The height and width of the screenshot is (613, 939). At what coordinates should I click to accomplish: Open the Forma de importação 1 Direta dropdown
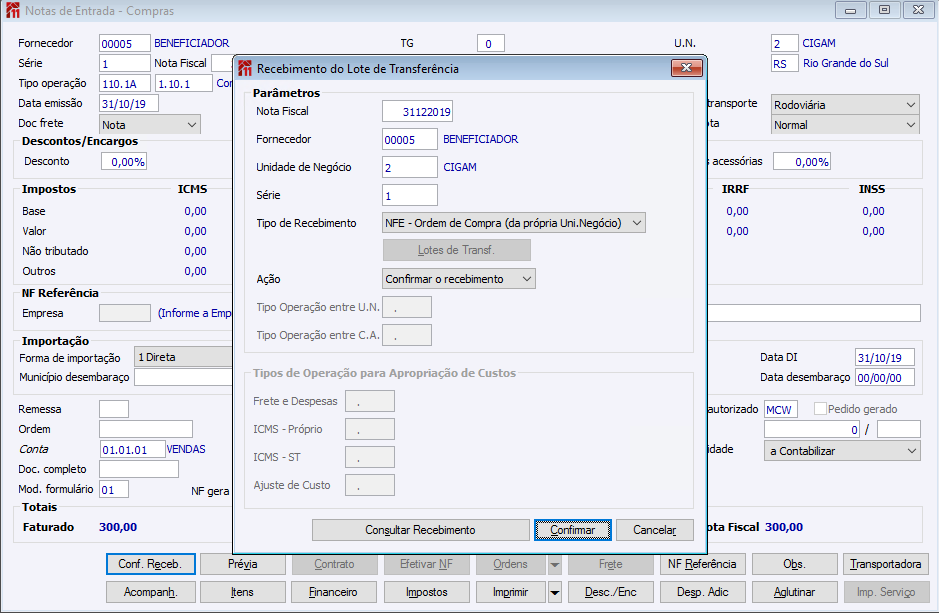pyautogui.click(x=183, y=357)
